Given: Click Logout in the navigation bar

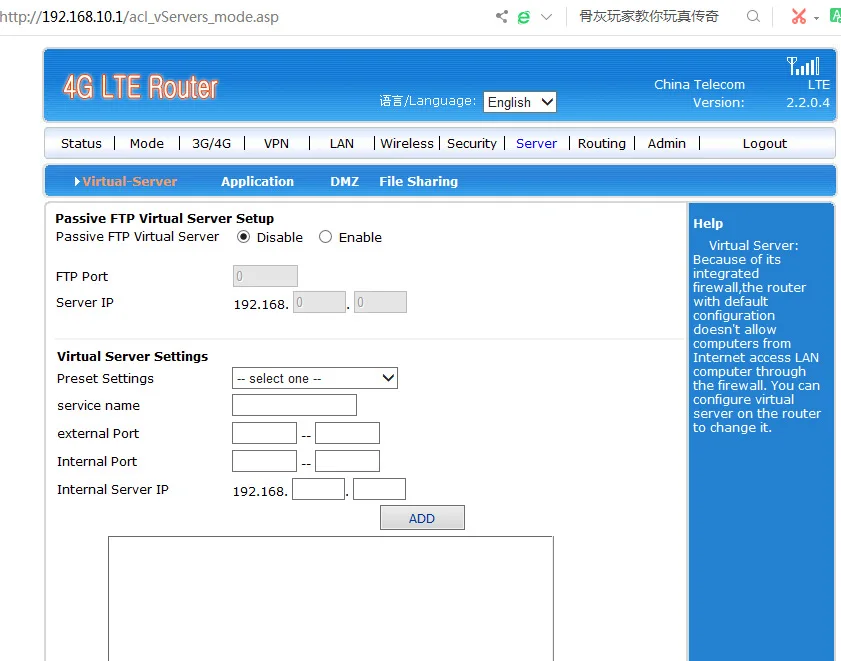Looking at the screenshot, I should tap(764, 143).
